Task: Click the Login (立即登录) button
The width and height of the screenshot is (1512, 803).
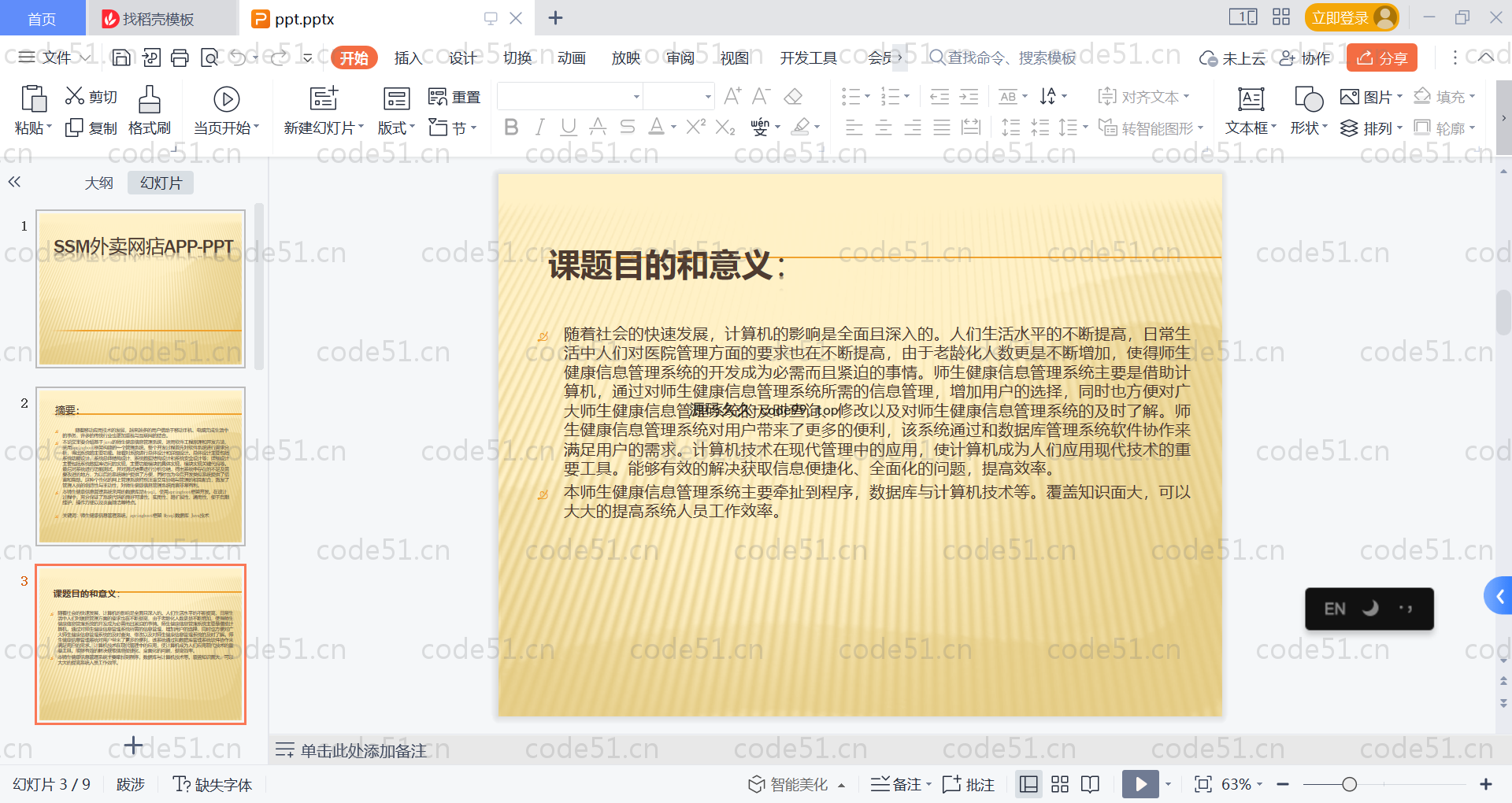Action: point(1351,17)
